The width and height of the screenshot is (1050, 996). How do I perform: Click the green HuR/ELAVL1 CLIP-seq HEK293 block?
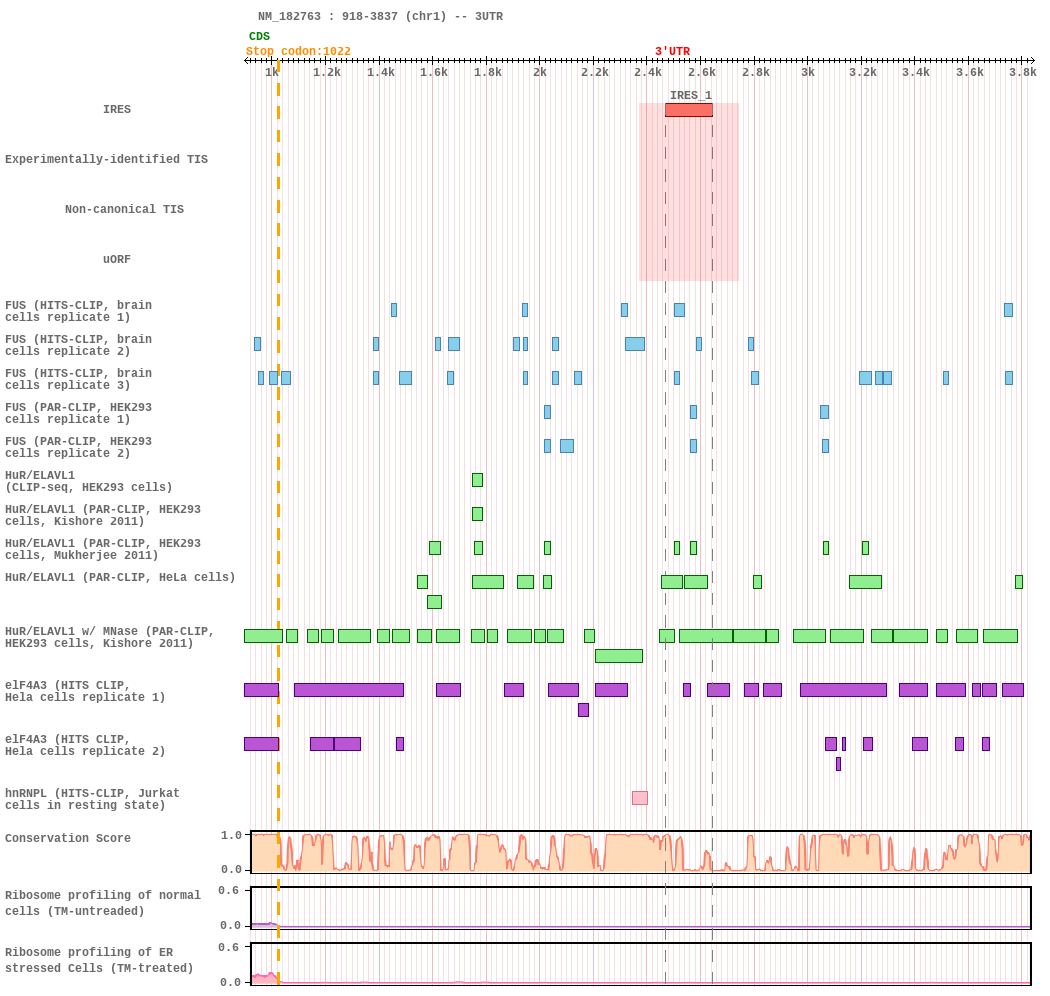pyautogui.click(x=477, y=480)
